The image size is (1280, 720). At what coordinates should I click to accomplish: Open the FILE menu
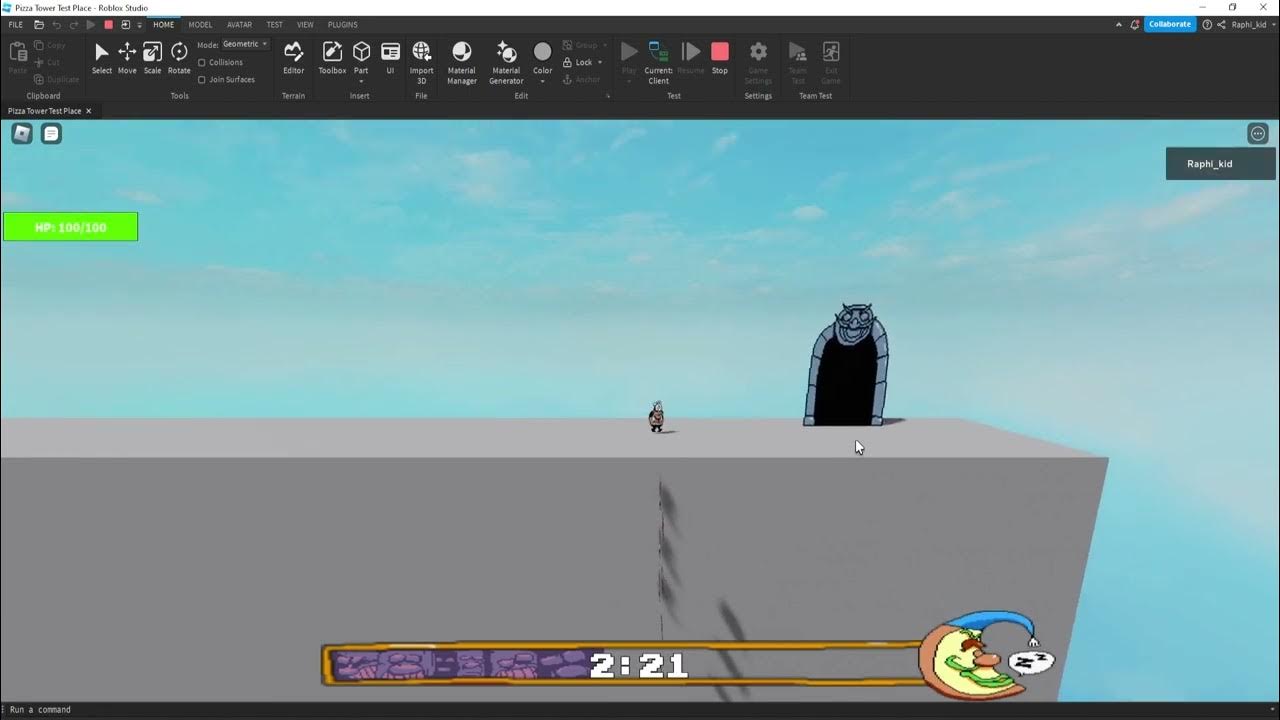(15, 24)
